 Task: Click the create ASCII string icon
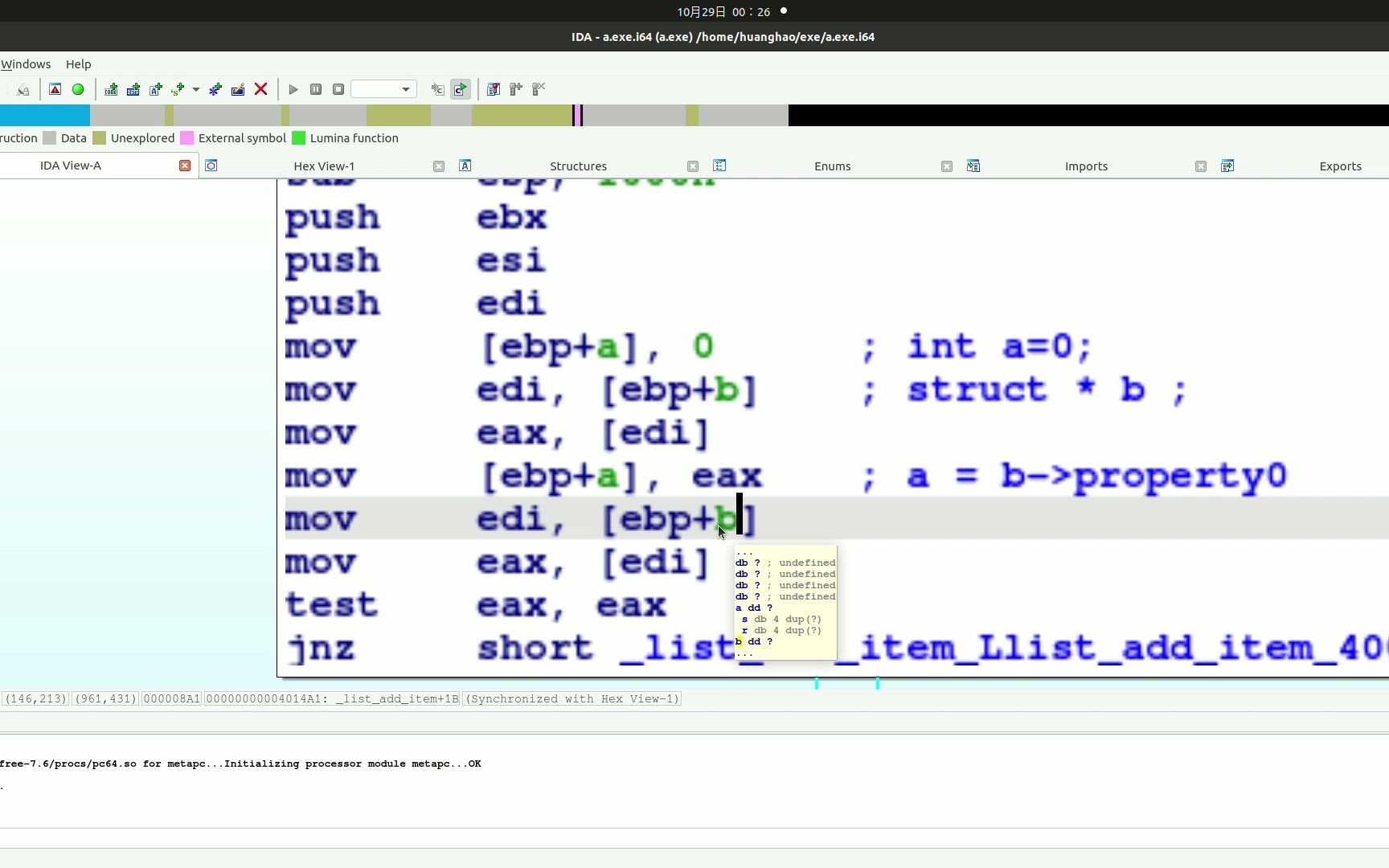tap(156, 89)
